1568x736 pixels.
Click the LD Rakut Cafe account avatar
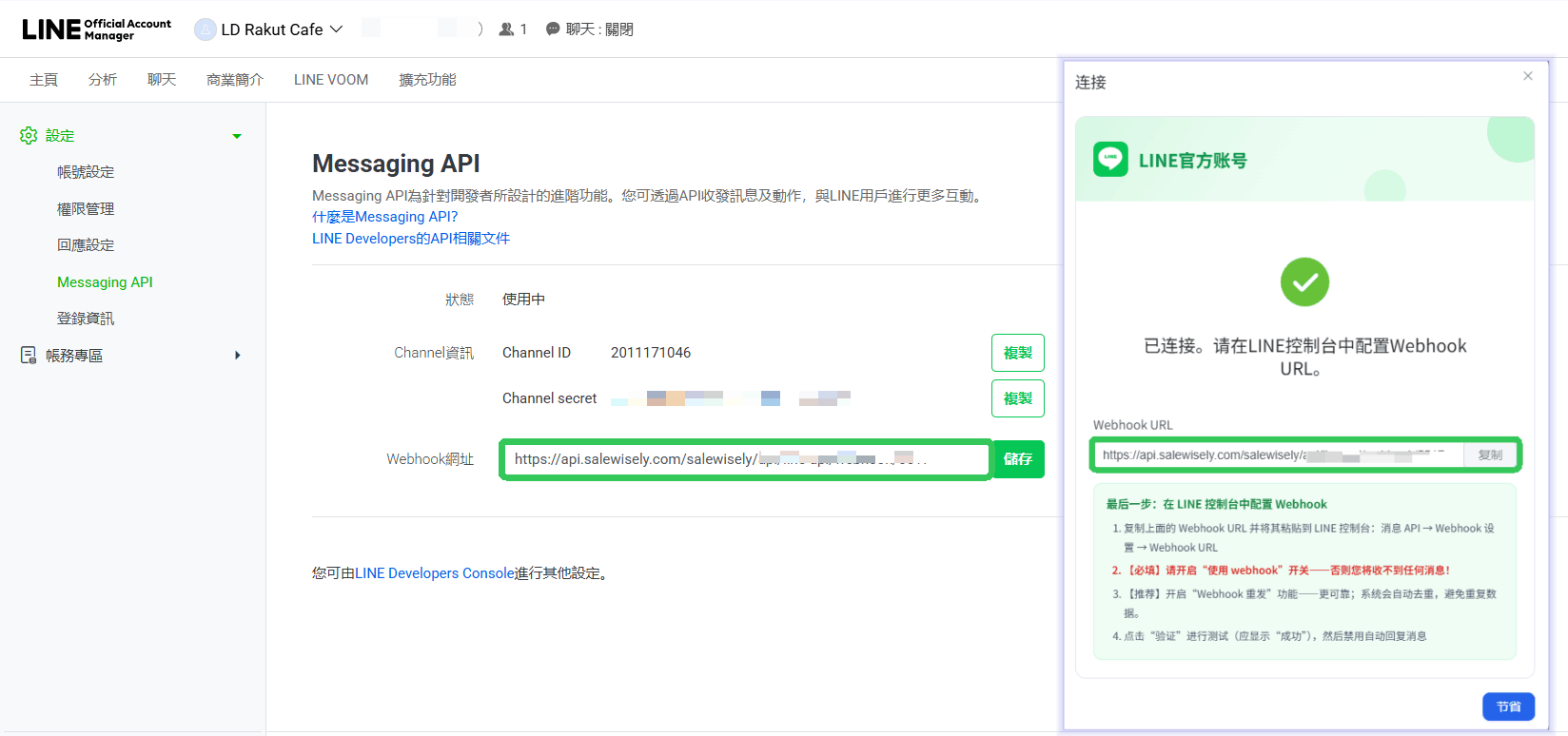(x=205, y=29)
